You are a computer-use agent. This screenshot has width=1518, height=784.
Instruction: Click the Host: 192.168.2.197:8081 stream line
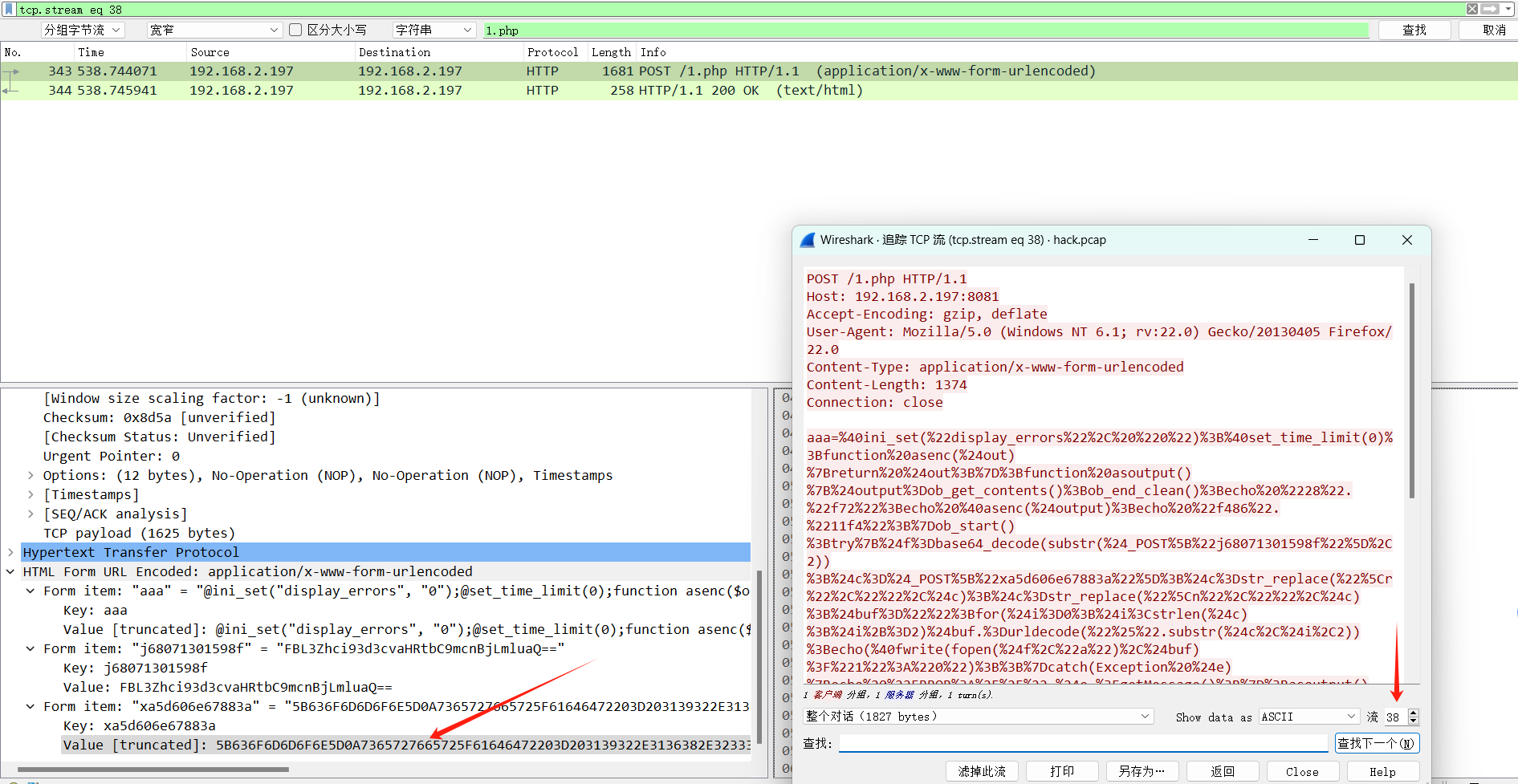click(903, 296)
